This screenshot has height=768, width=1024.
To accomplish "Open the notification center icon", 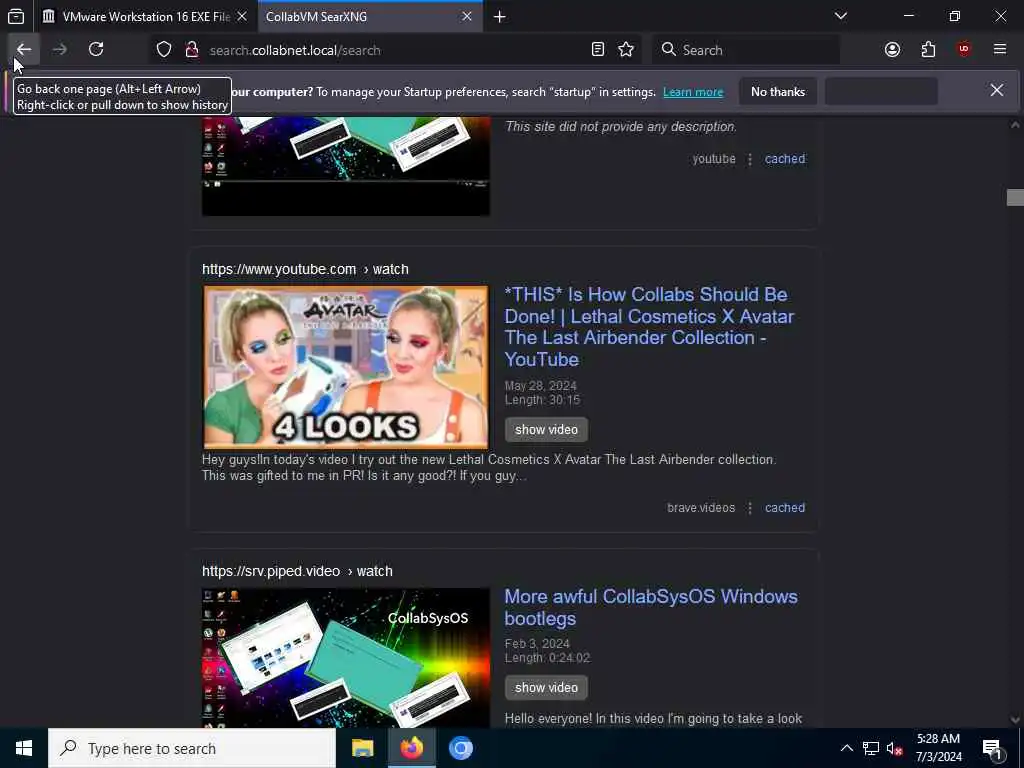I will click(993, 748).
